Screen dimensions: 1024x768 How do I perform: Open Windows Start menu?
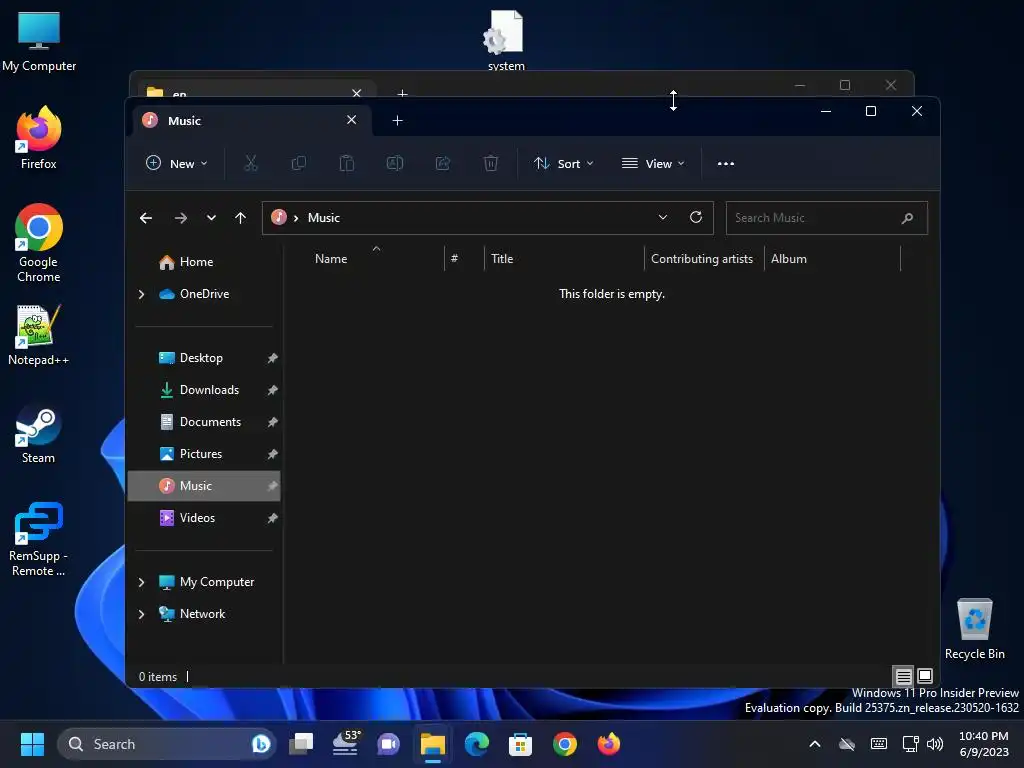[x=32, y=744]
